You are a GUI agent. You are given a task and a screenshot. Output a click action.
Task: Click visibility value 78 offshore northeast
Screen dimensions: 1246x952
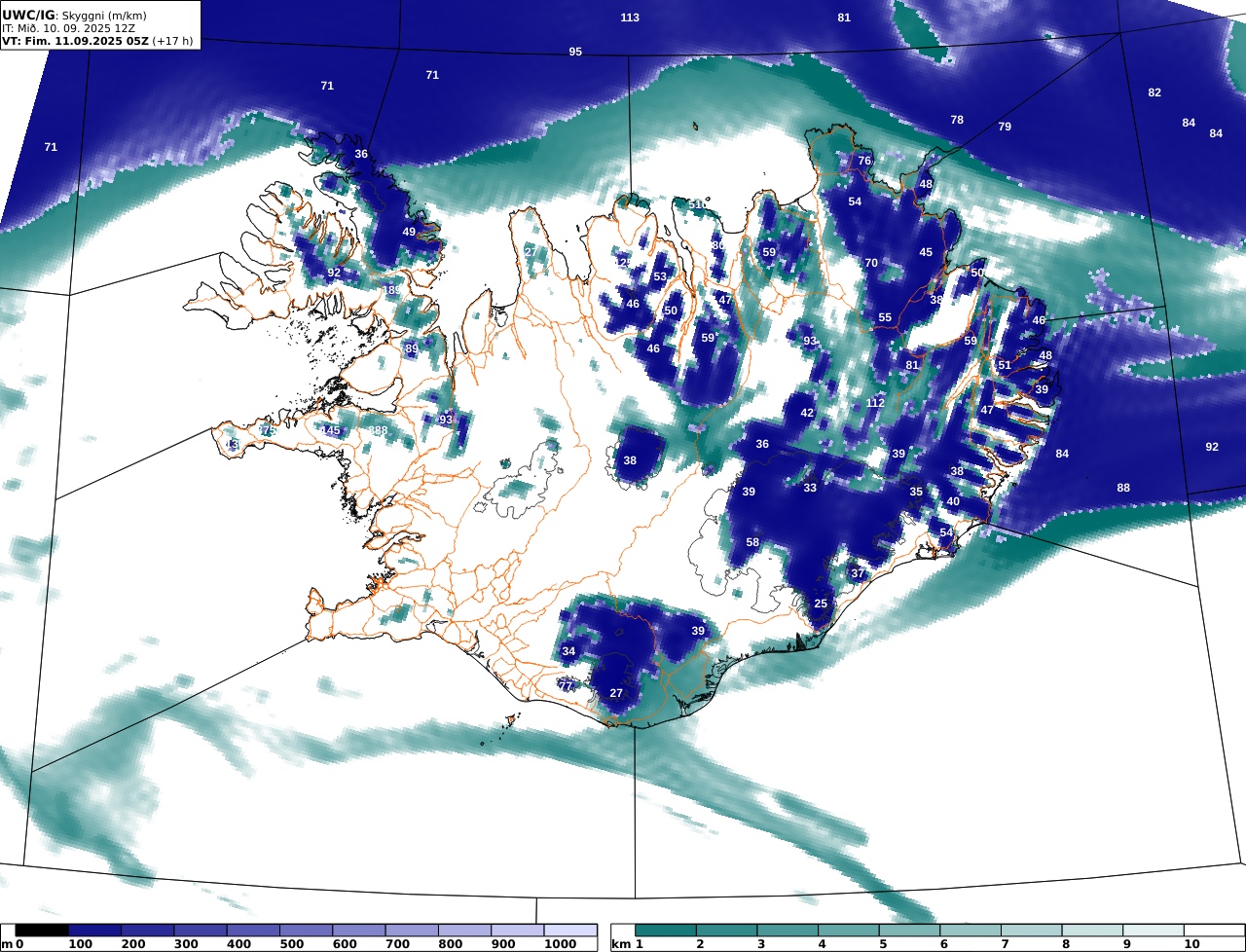(x=957, y=120)
